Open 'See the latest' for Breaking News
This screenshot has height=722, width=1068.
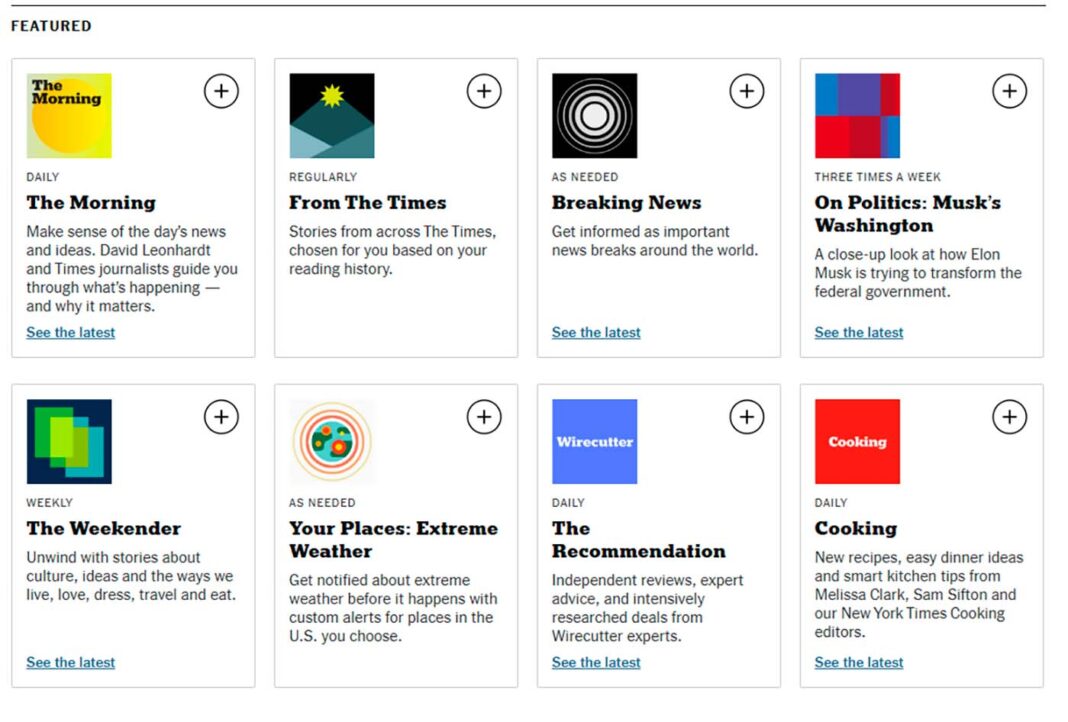pos(596,332)
